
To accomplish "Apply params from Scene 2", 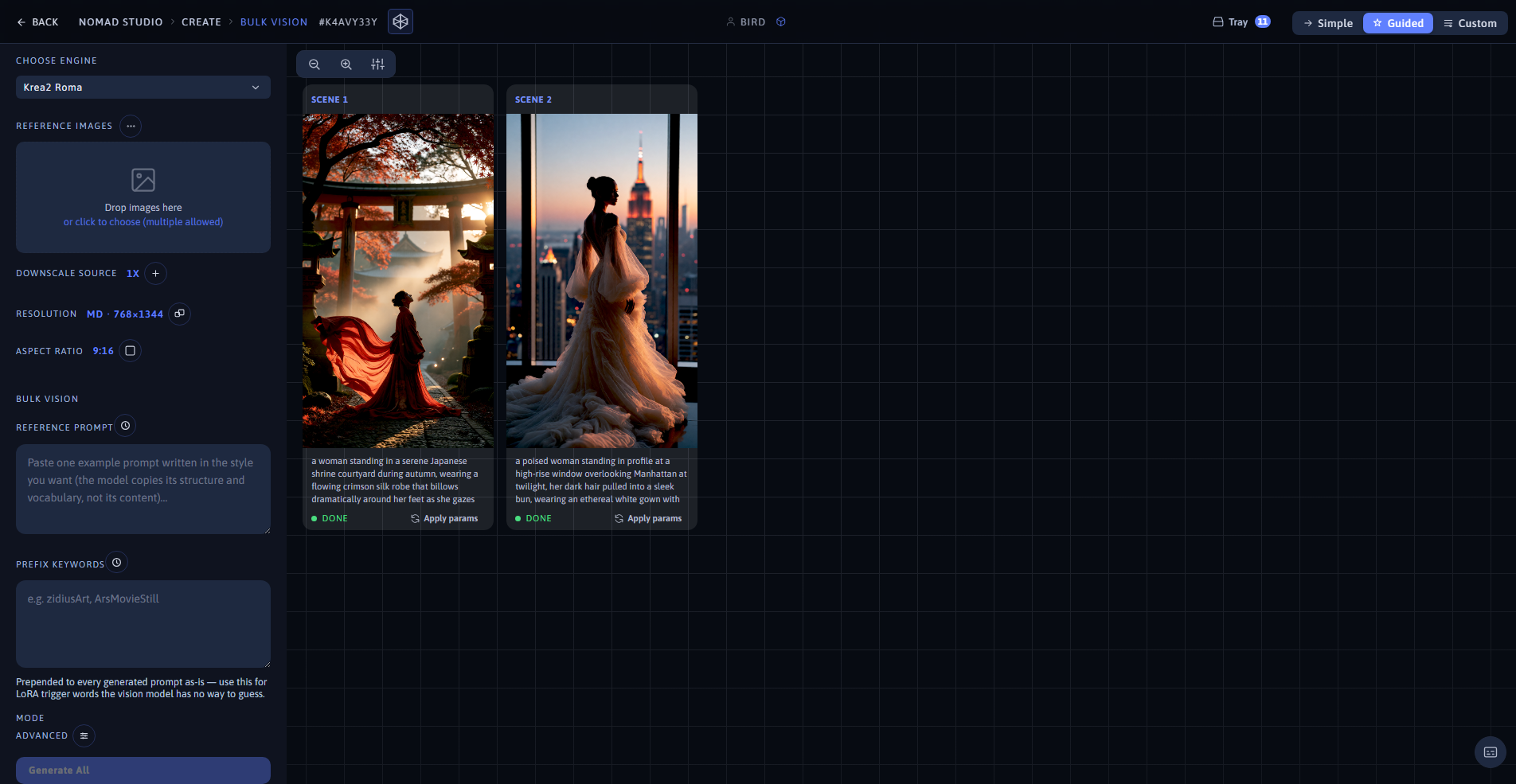I will pyautogui.click(x=648, y=518).
